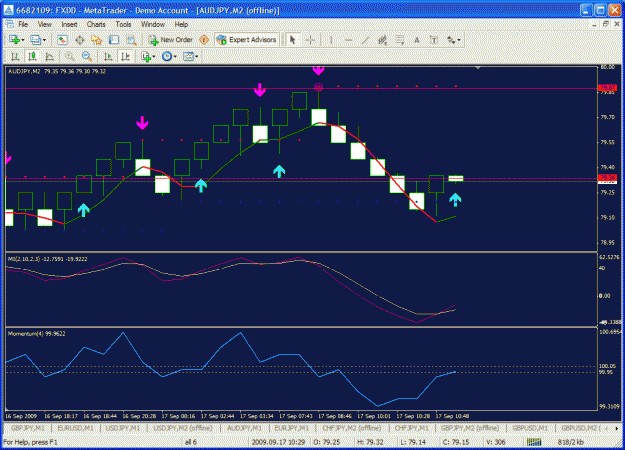Toggle Chart Shift button
This screenshot has width=625, height=450.
[126, 57]
